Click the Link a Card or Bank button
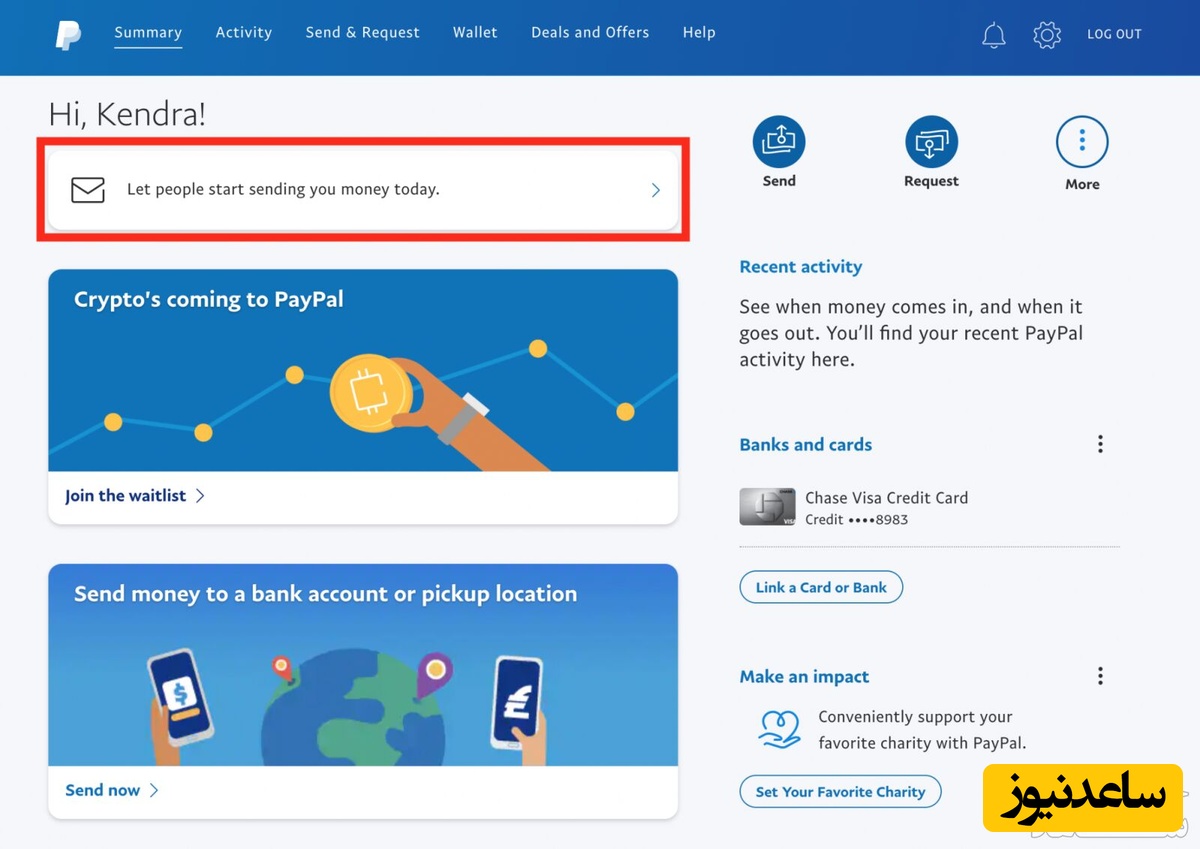1200x849 pixels. tap(821, 587)
